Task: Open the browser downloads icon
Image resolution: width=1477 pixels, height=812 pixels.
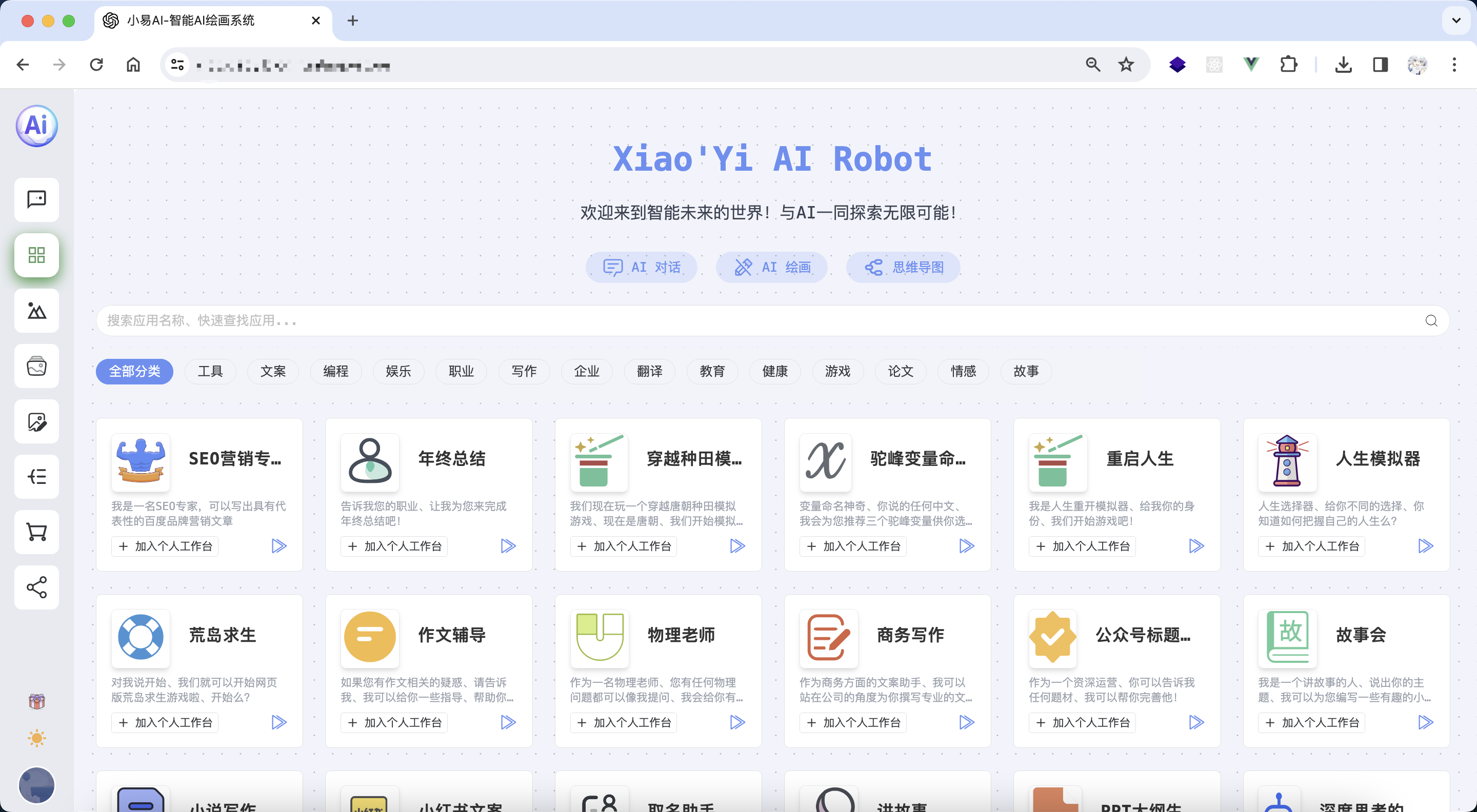Action: pos(1344,65)
